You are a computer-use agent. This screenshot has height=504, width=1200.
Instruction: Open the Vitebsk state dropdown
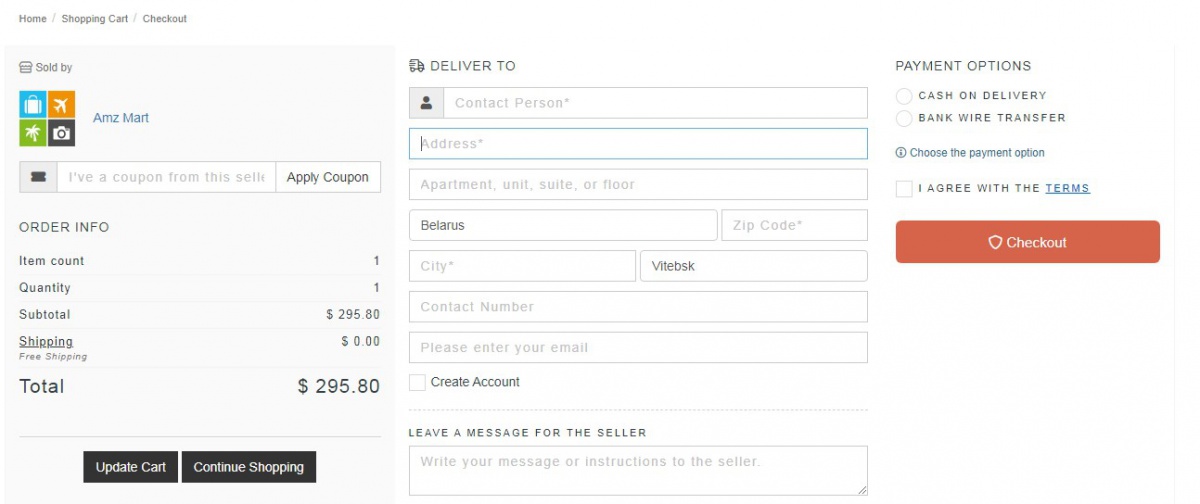pos(753,266)
